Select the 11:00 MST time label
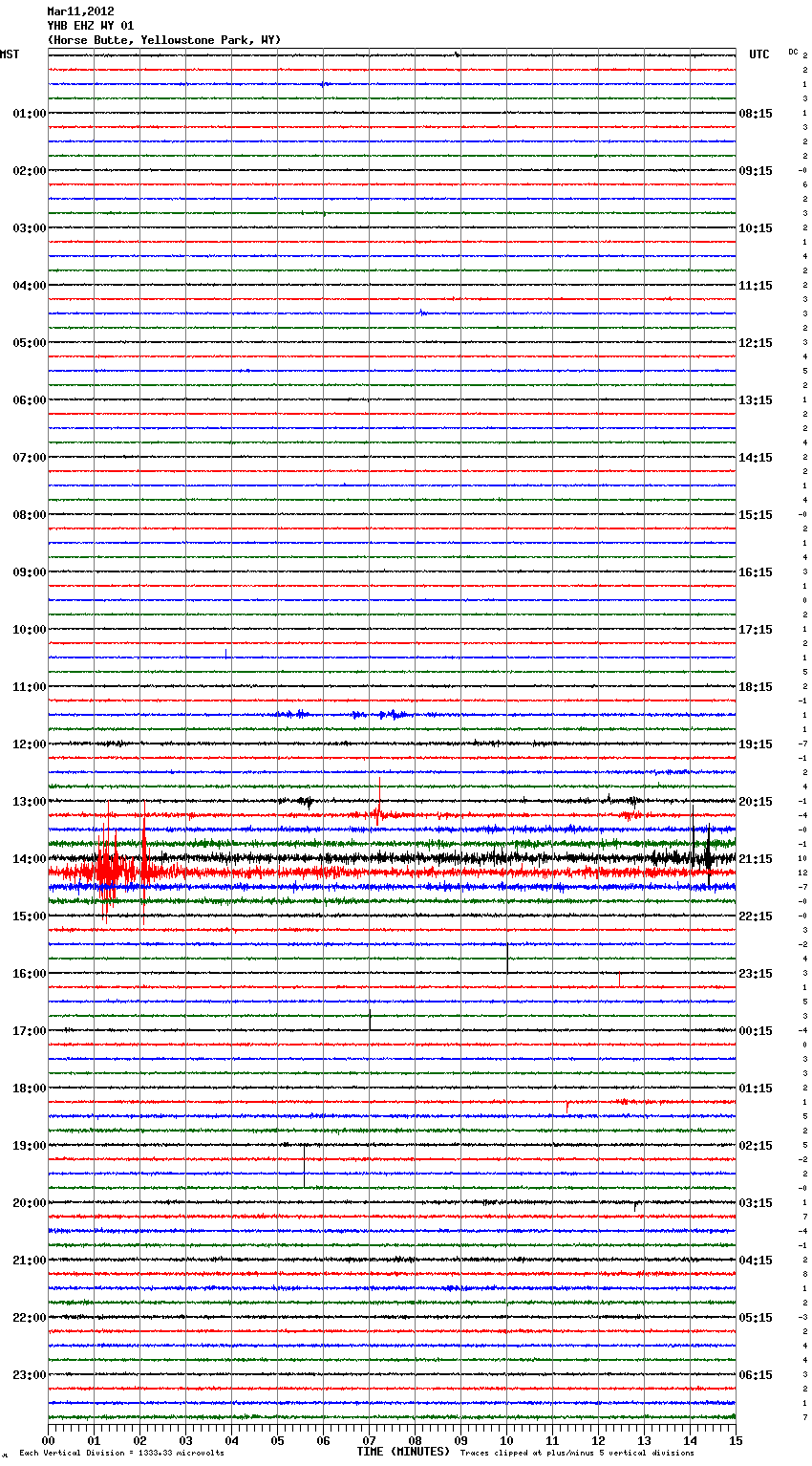The image size is (812, 1466). pyautogui.click(x=29, y=687)
